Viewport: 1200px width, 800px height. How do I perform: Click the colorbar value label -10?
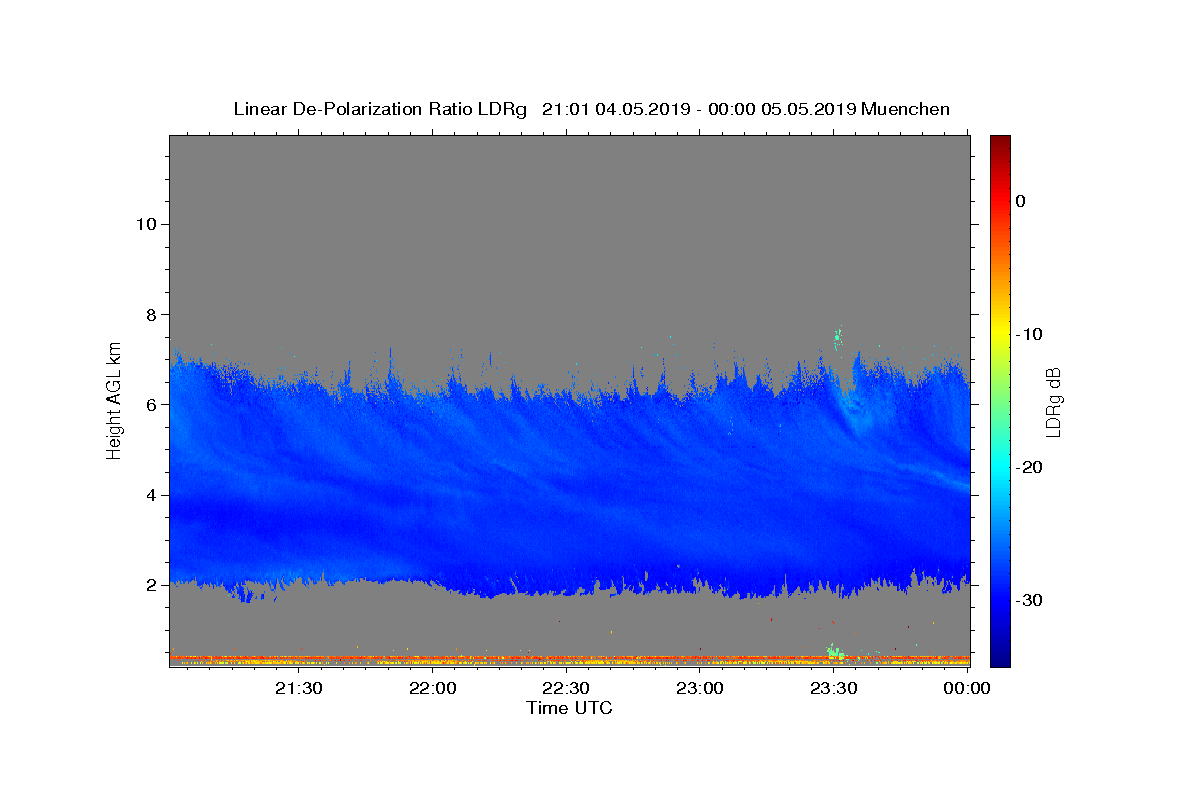(x=1030, y=334)
